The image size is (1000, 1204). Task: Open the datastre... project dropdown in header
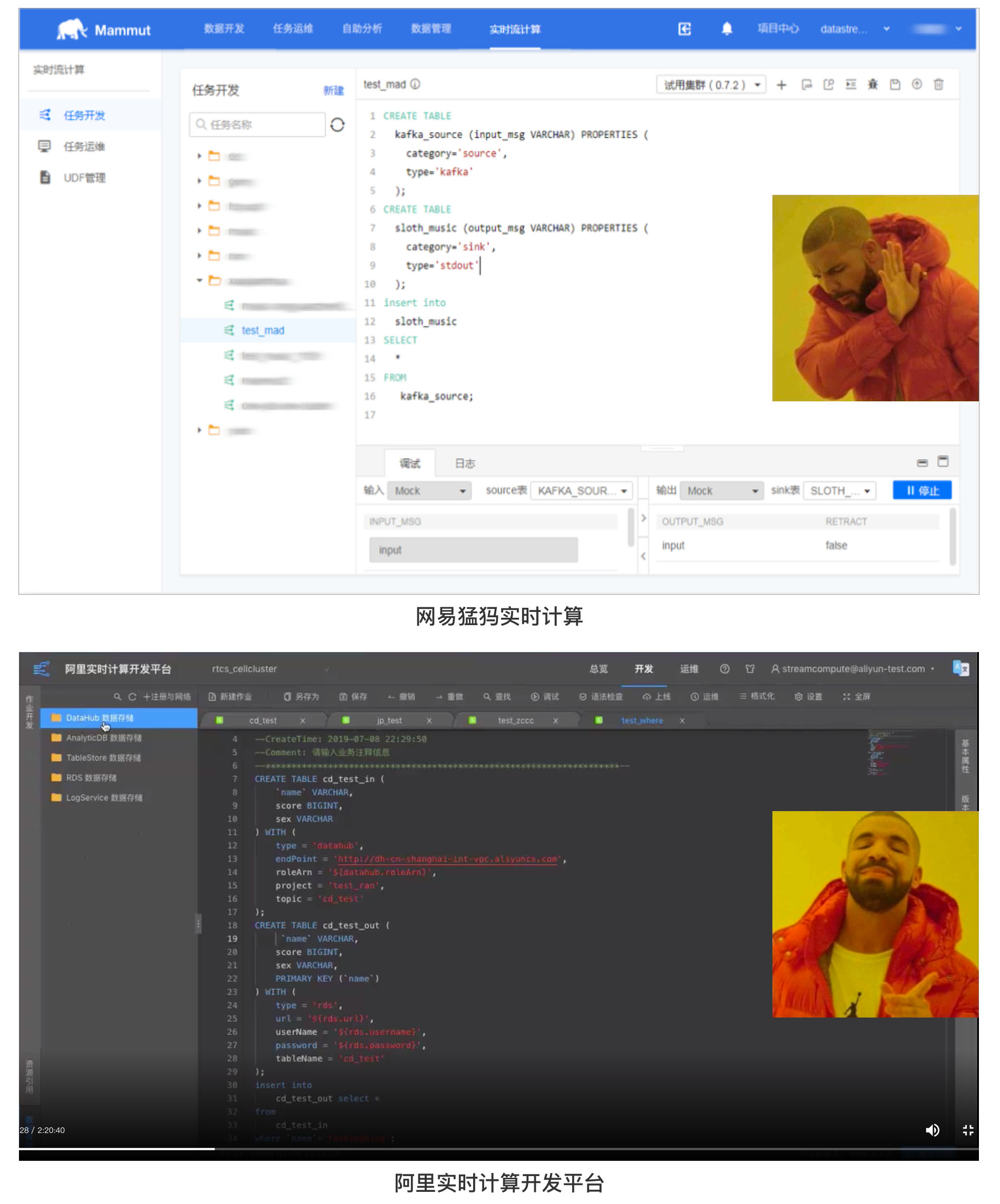click(x=855, y=28)
